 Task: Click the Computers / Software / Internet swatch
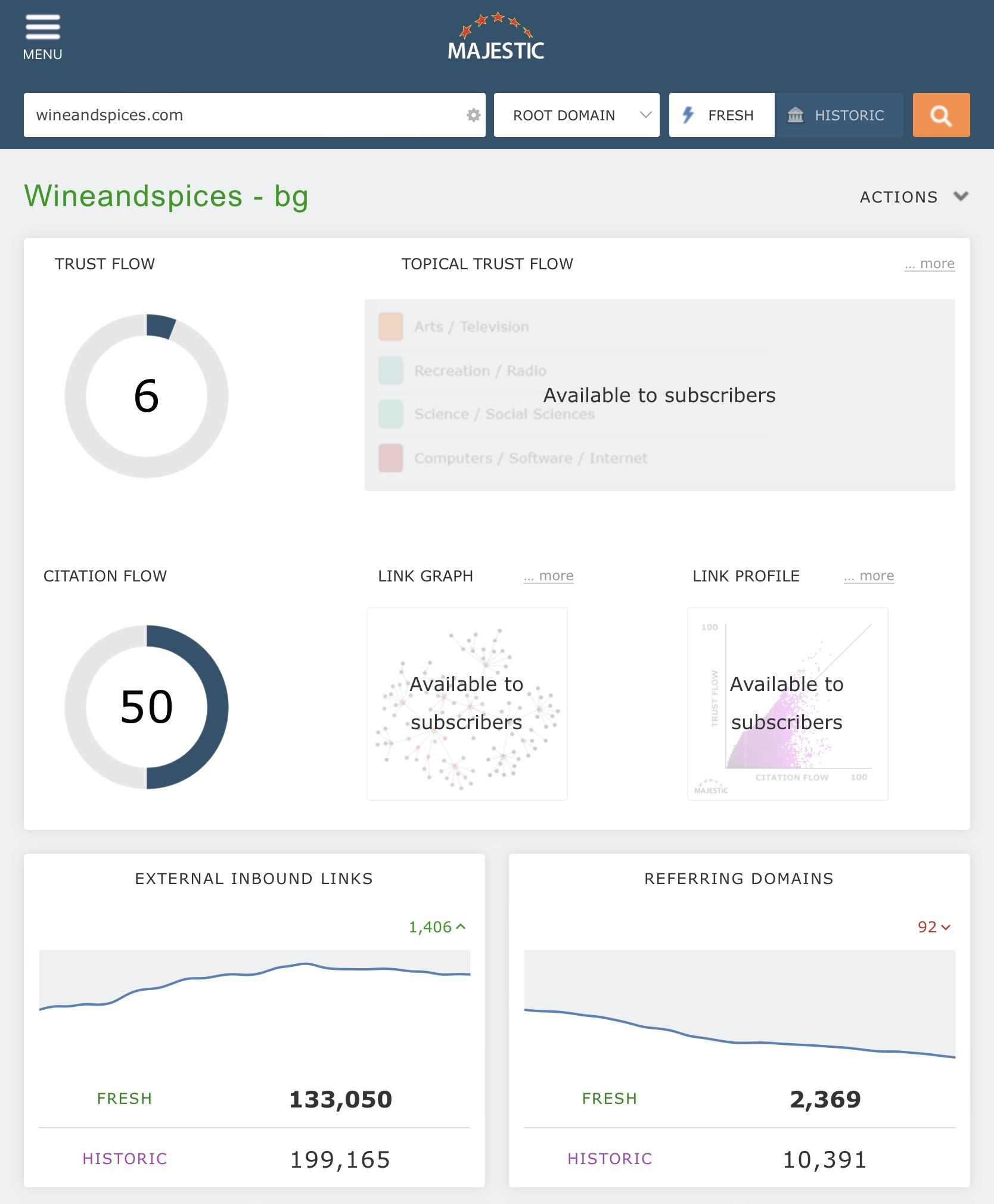tap(391, 458)
